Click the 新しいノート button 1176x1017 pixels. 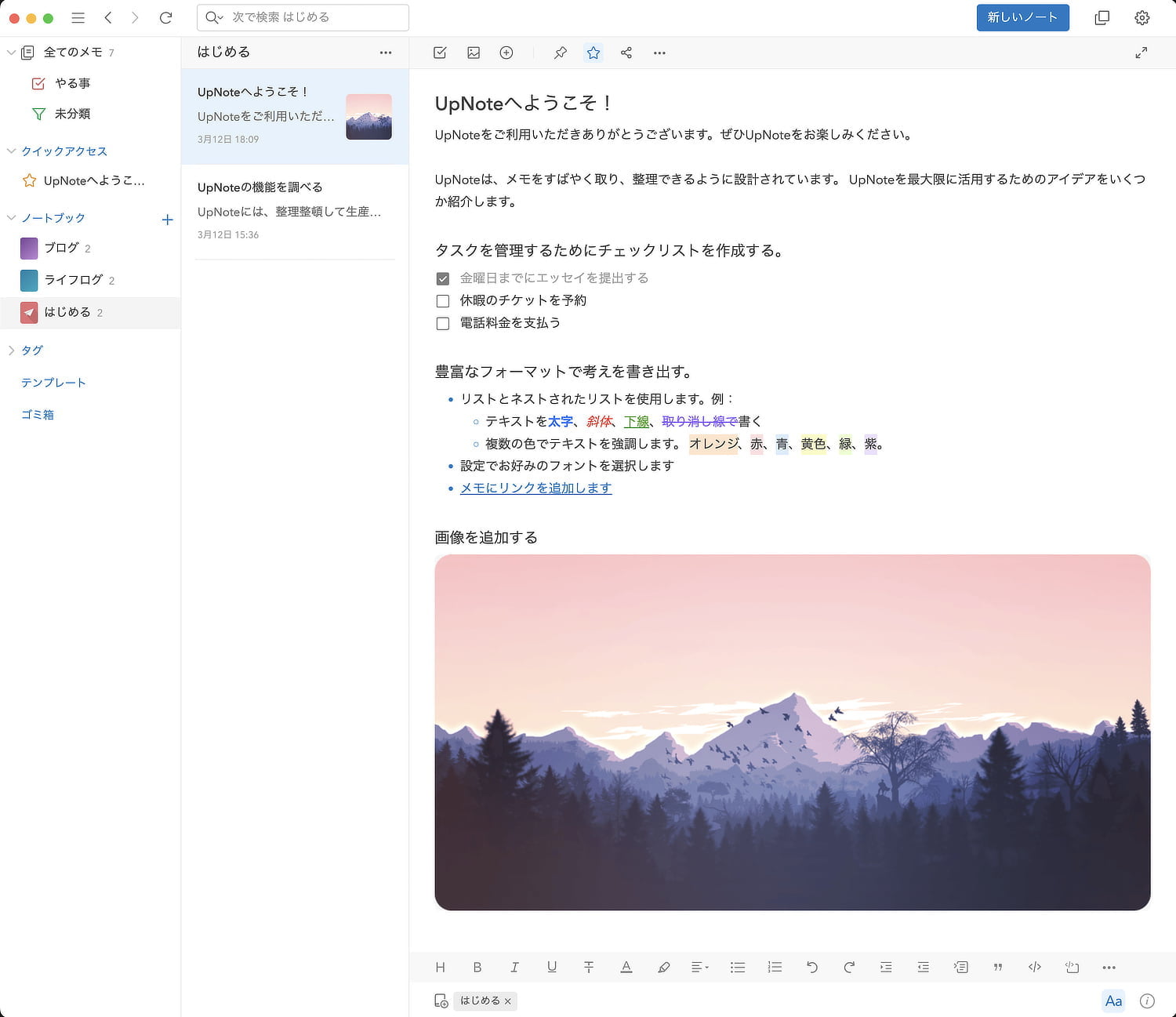pyautogui.click(x=1022, y=17)
